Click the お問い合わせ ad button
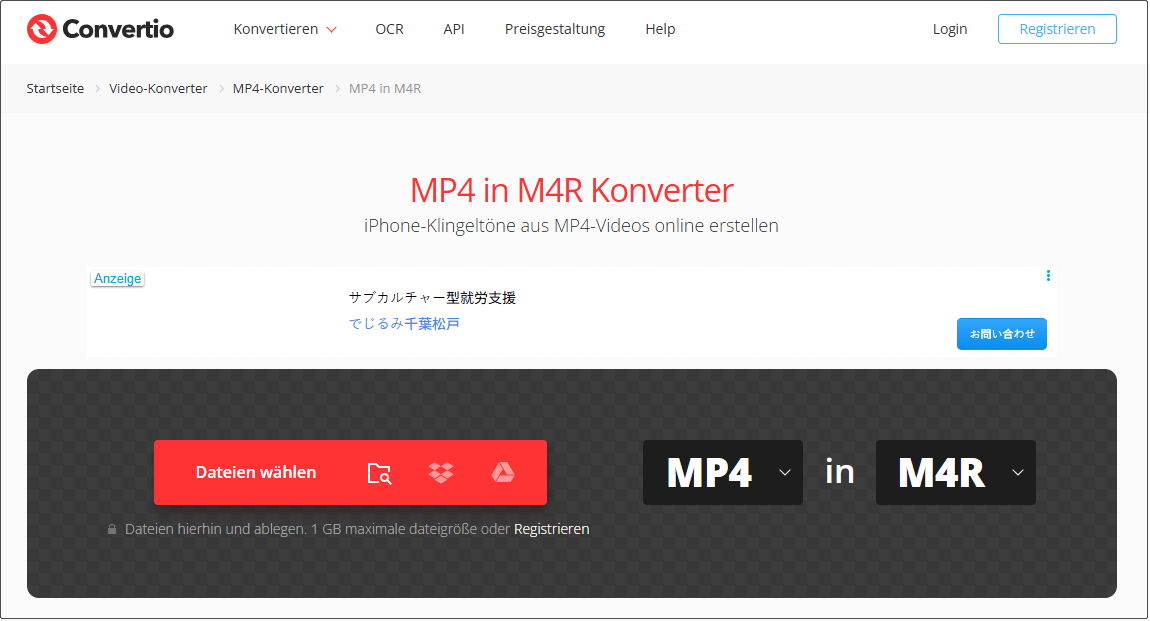 tap(1002, 334)
